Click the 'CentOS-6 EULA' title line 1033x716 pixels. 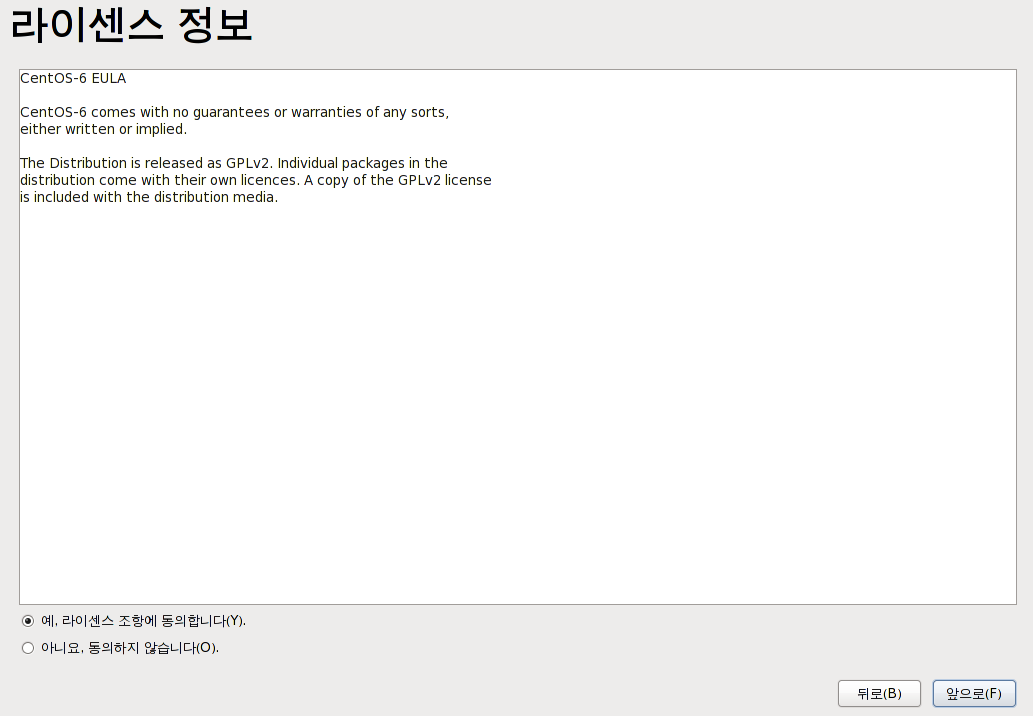73,78
